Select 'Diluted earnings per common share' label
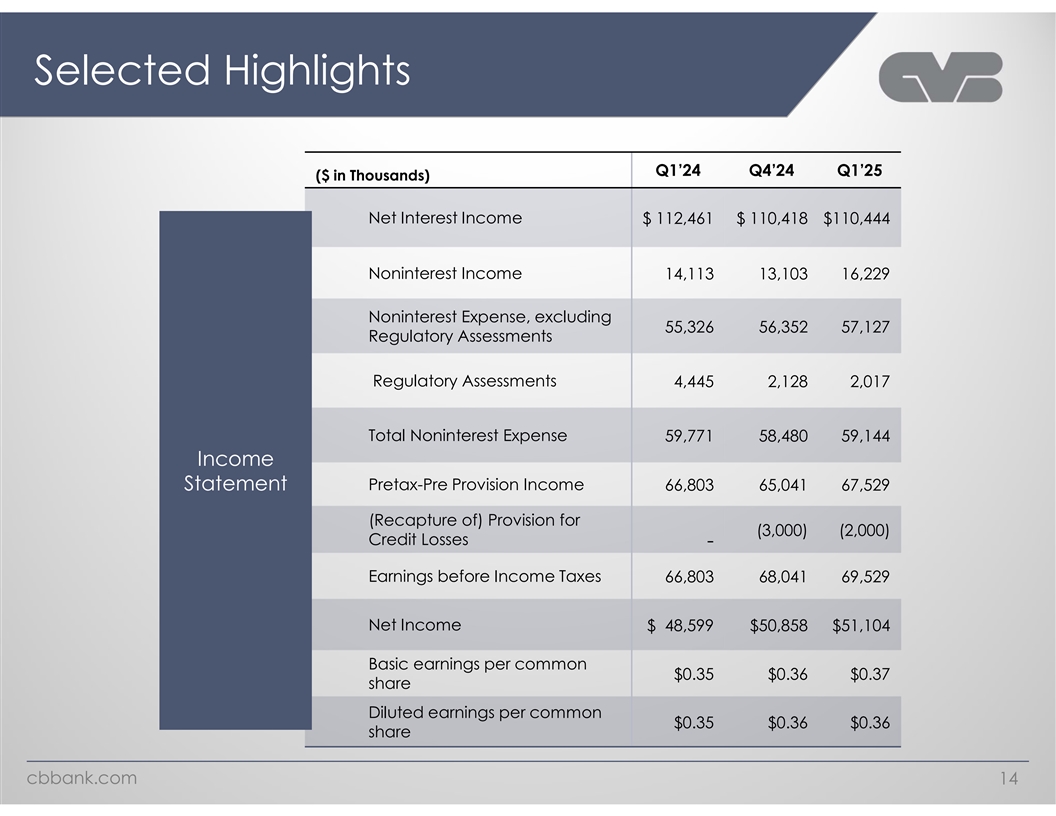The image size is (1056, 816). (485, 722)
